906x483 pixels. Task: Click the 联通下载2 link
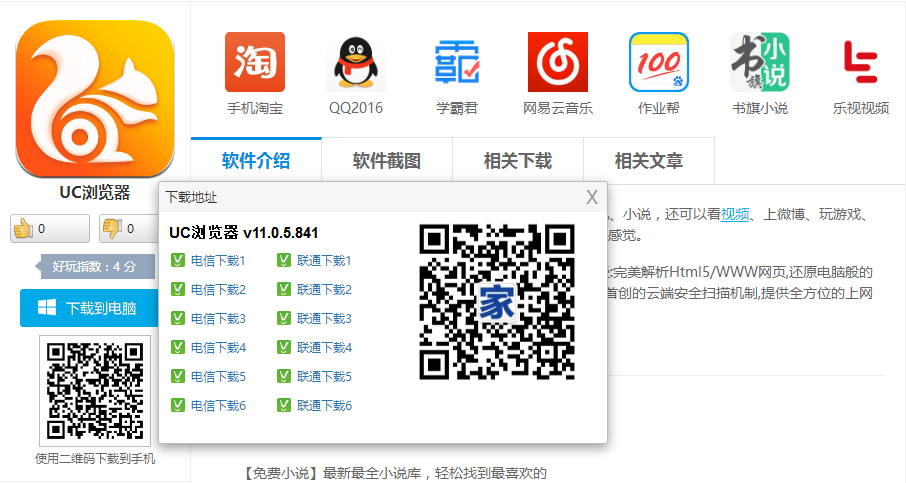324,289
